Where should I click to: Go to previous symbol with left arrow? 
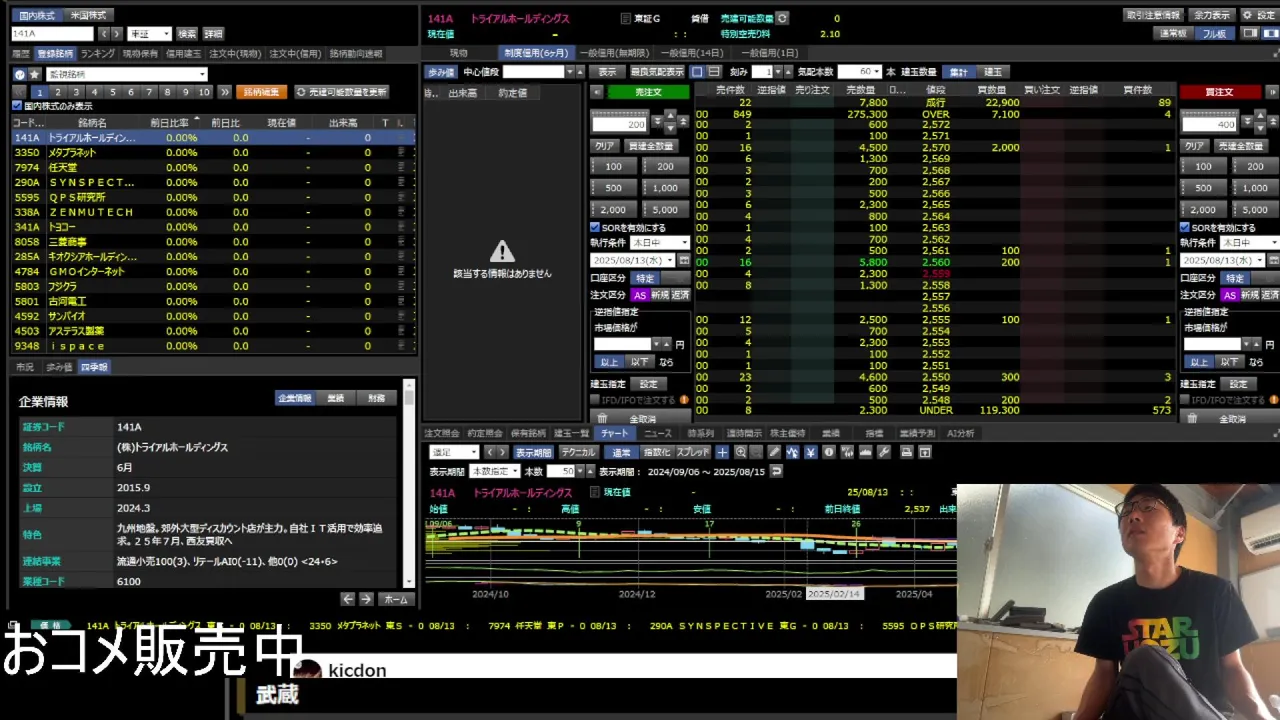(x=103, y=34)
